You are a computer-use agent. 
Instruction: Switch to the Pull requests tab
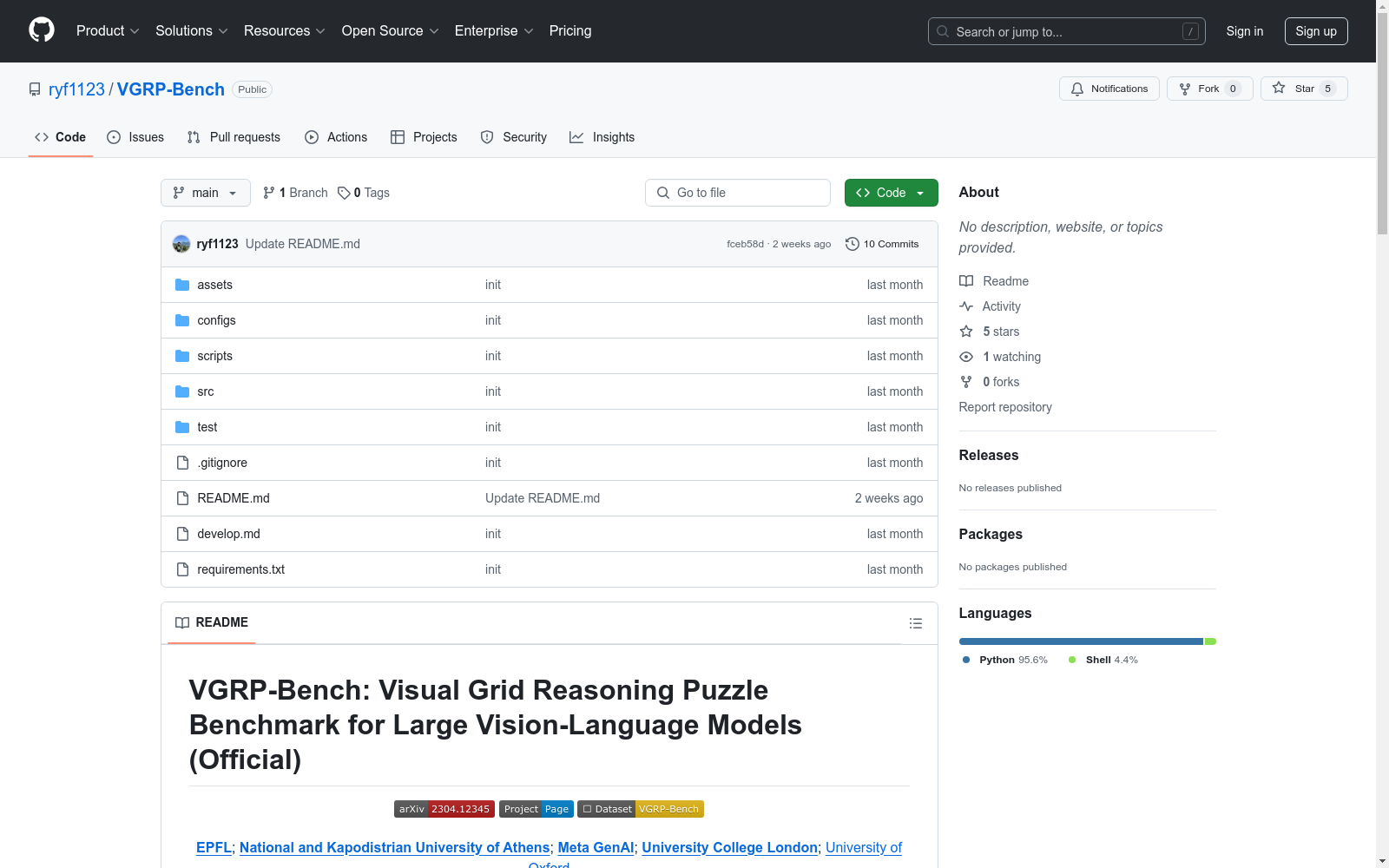click(234, 137)
